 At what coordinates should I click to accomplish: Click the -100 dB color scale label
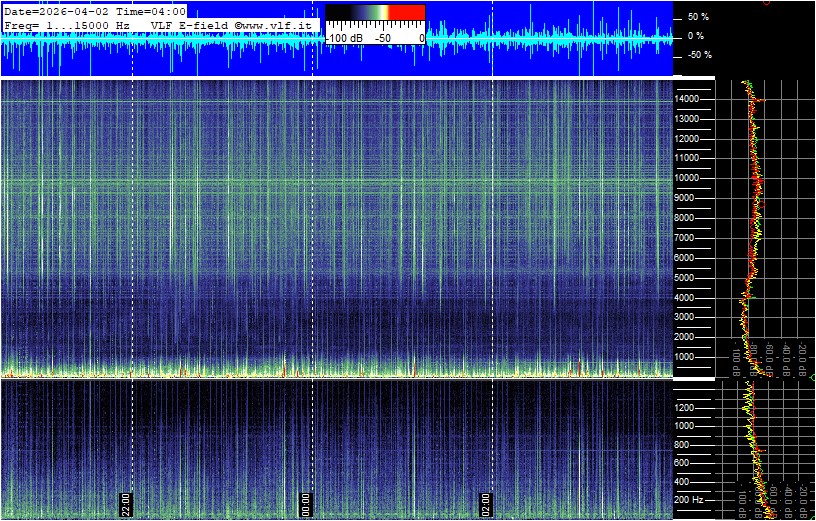346,37
